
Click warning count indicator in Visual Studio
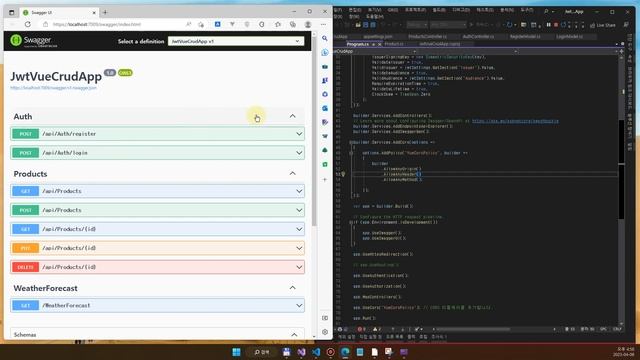(x=376, y=329)
